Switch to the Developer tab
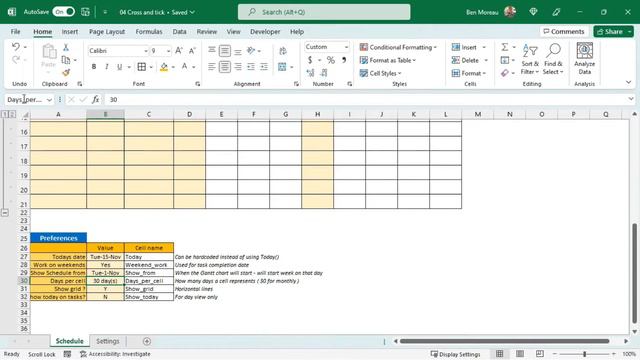The width and height of the screenshot is (640, 360). (265, 31)
